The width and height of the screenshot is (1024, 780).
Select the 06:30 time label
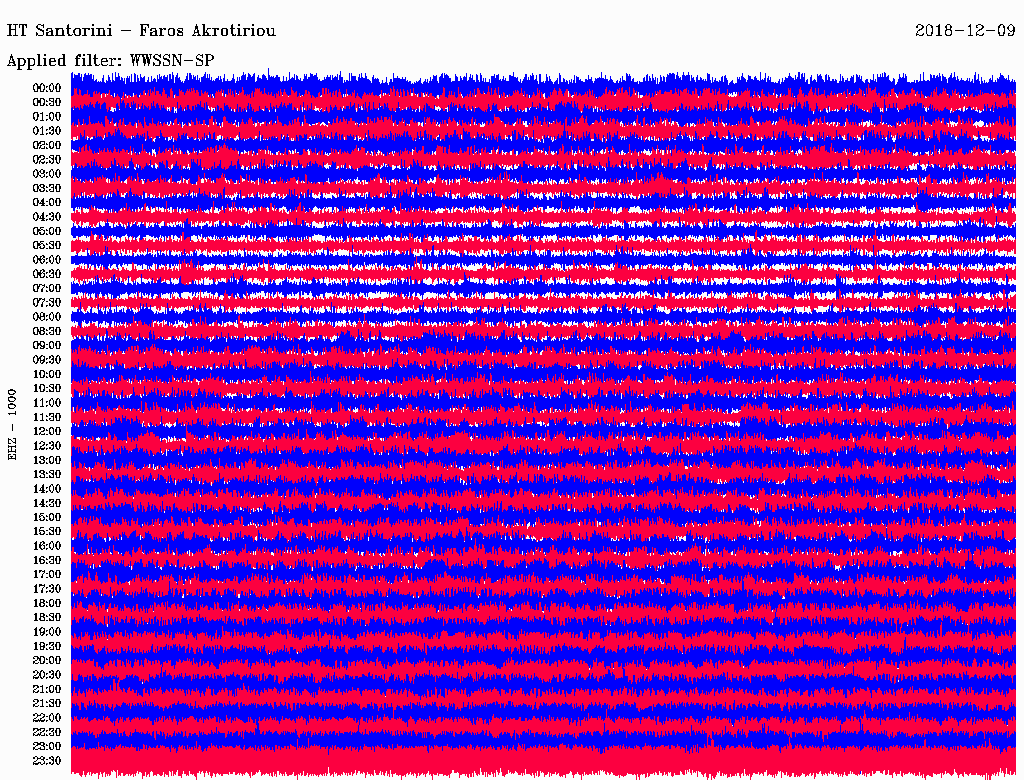click(x=47, y=274)
